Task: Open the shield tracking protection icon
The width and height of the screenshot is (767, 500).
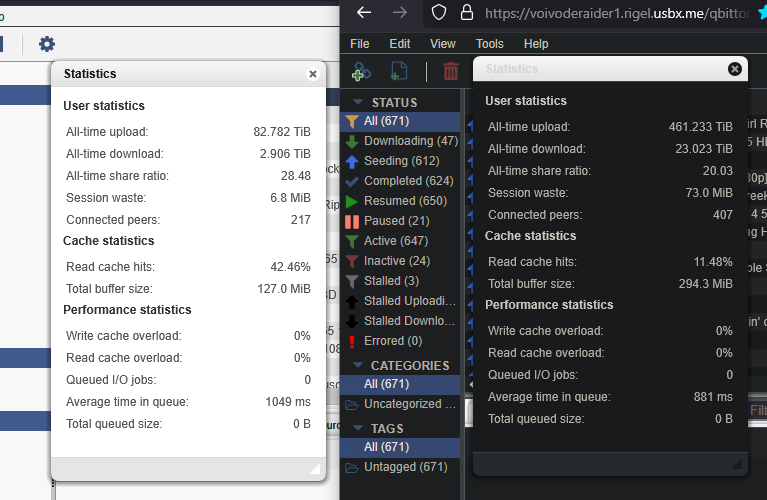Action: pos(439,12)
